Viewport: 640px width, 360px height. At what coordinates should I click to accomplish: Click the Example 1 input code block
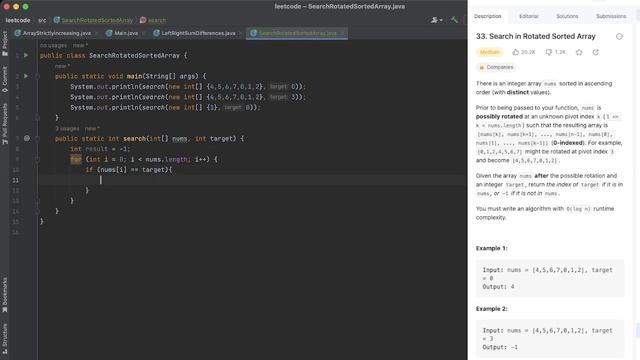coord(550,278)
